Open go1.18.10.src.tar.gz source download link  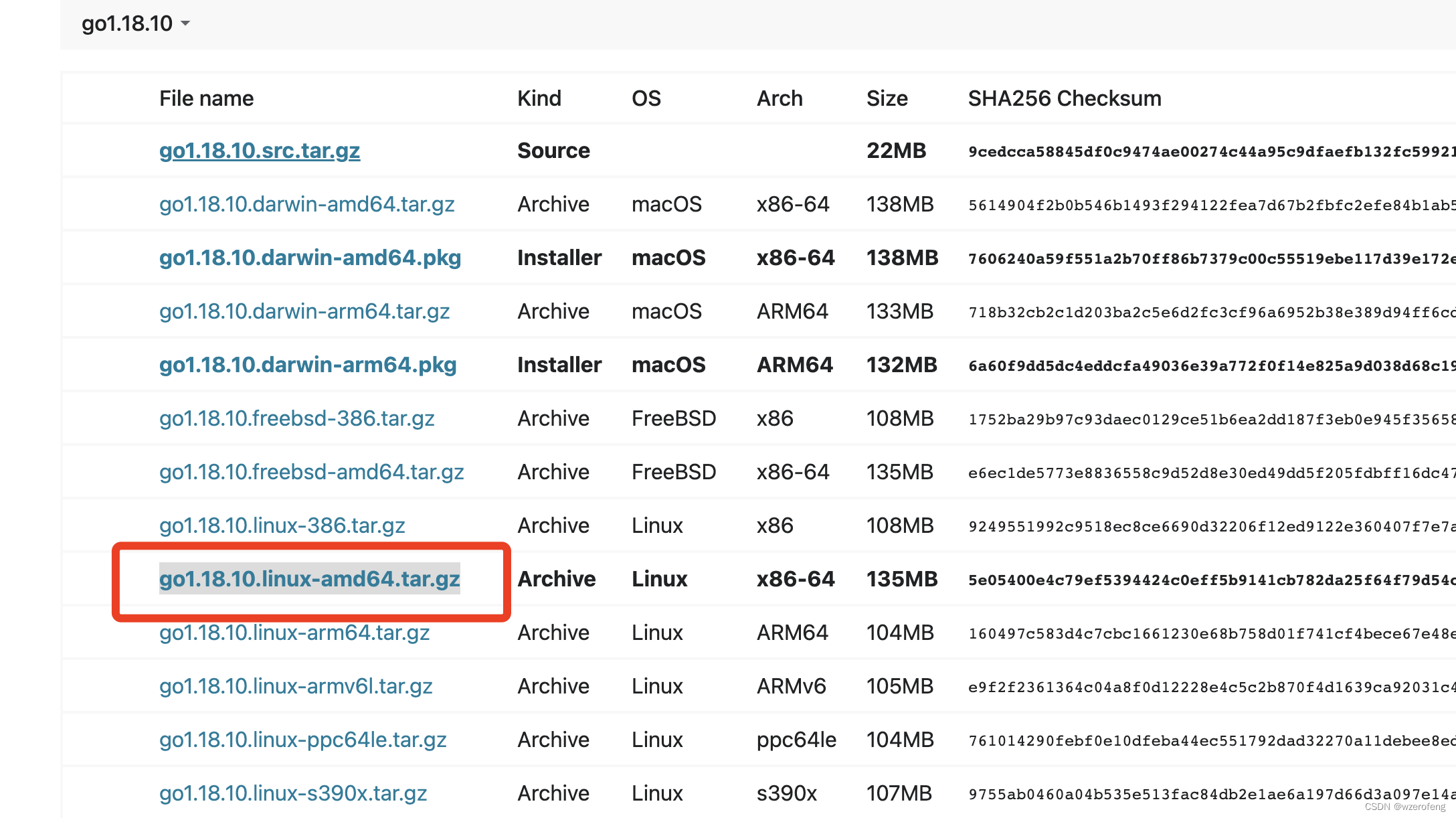pyautogui.click(x=260, y=151)
